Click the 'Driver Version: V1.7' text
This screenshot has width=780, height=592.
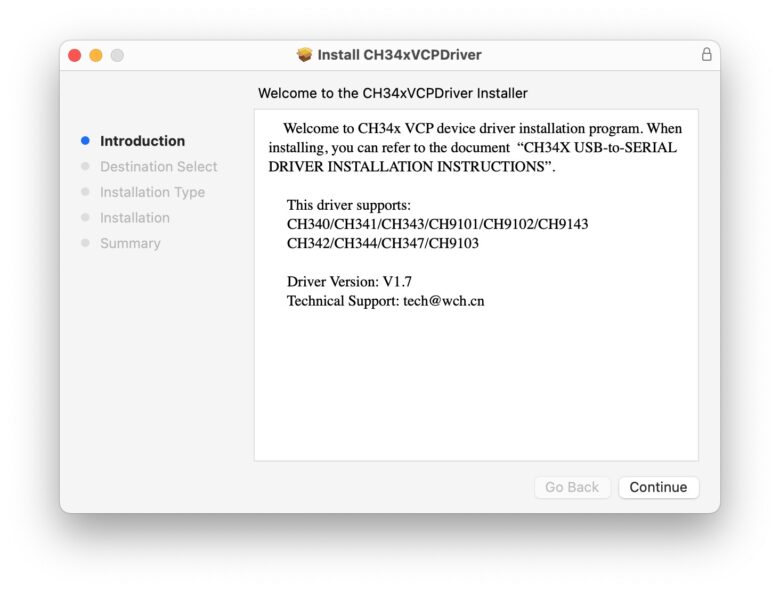(x=349, y=282)
